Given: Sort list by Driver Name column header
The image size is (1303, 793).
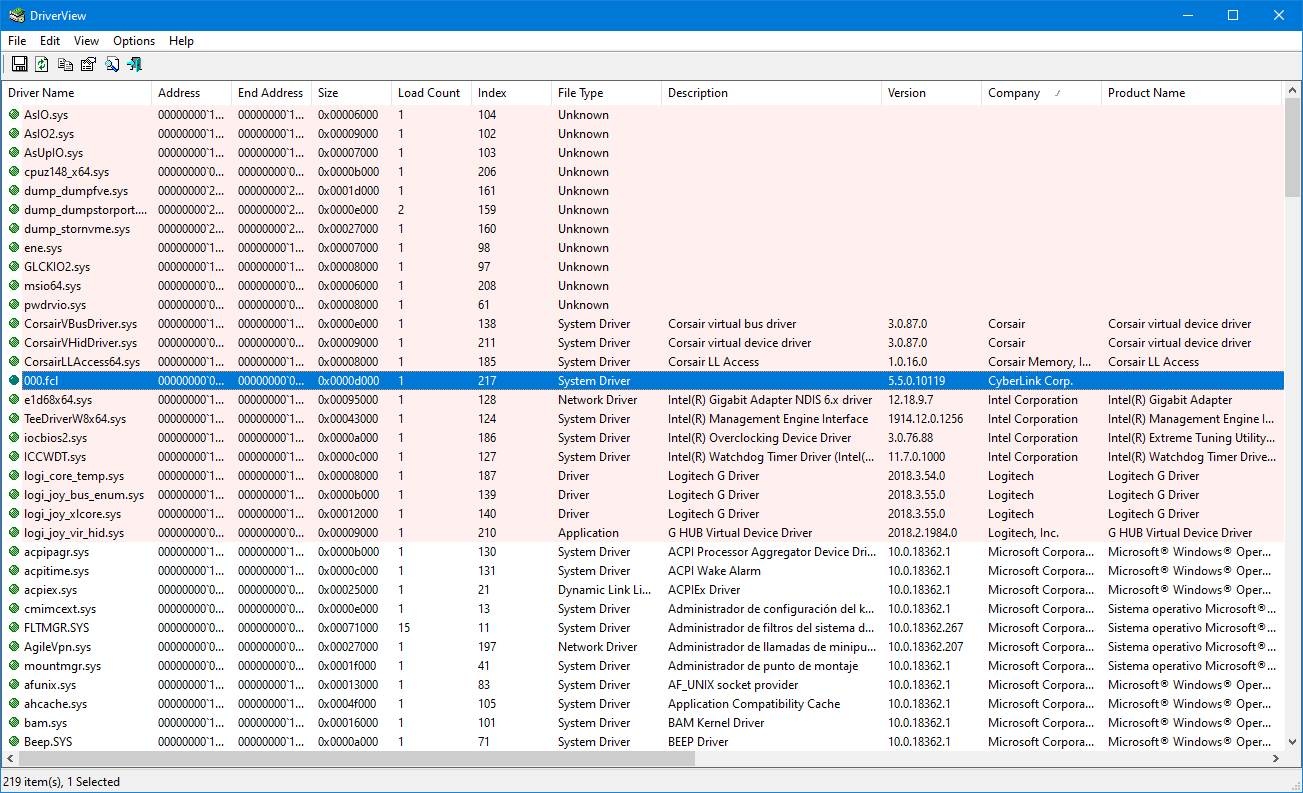Looking at the screenshot, I should point(41,93).
